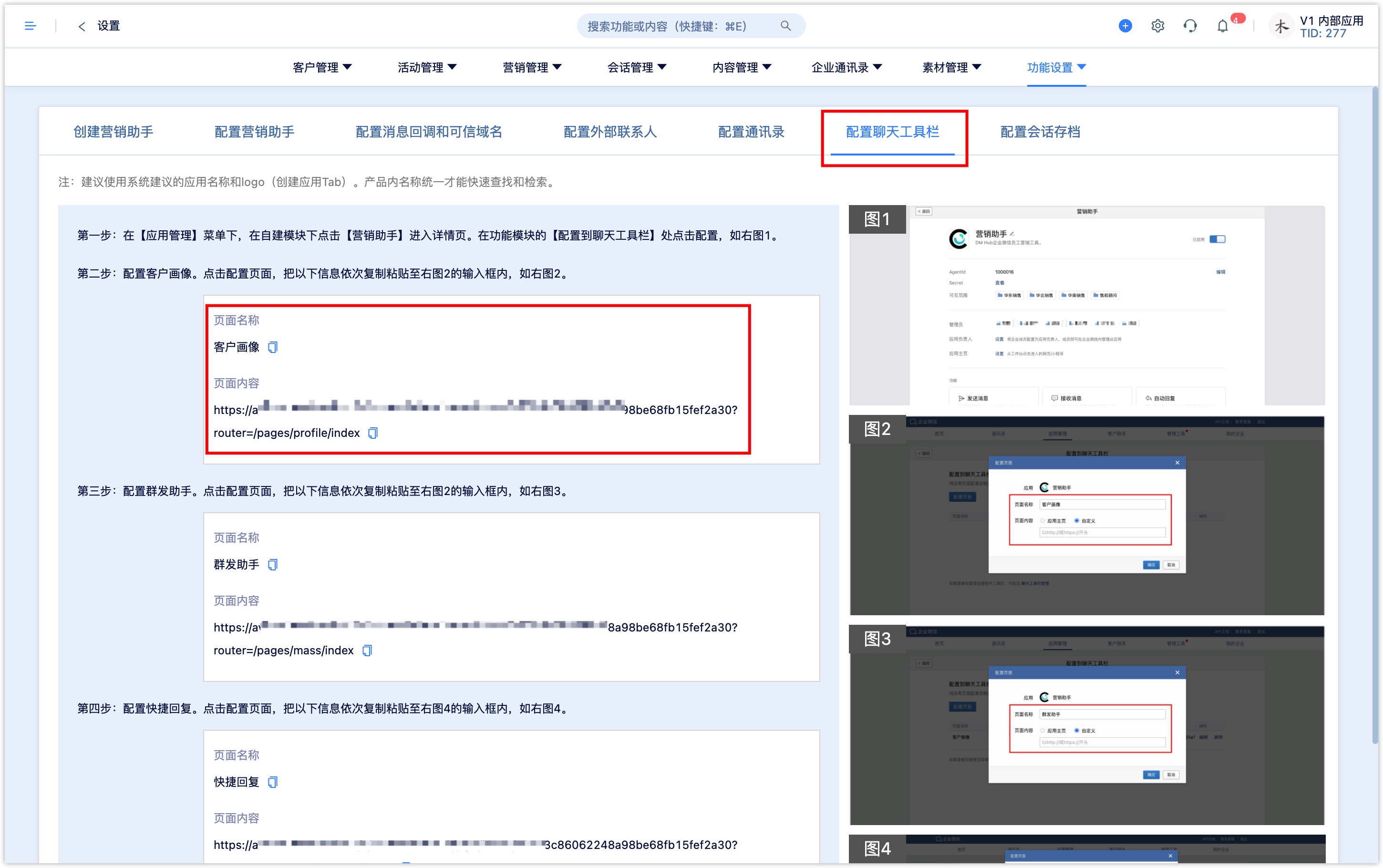Copy the page name 群发助手

(x=273, y=564)
